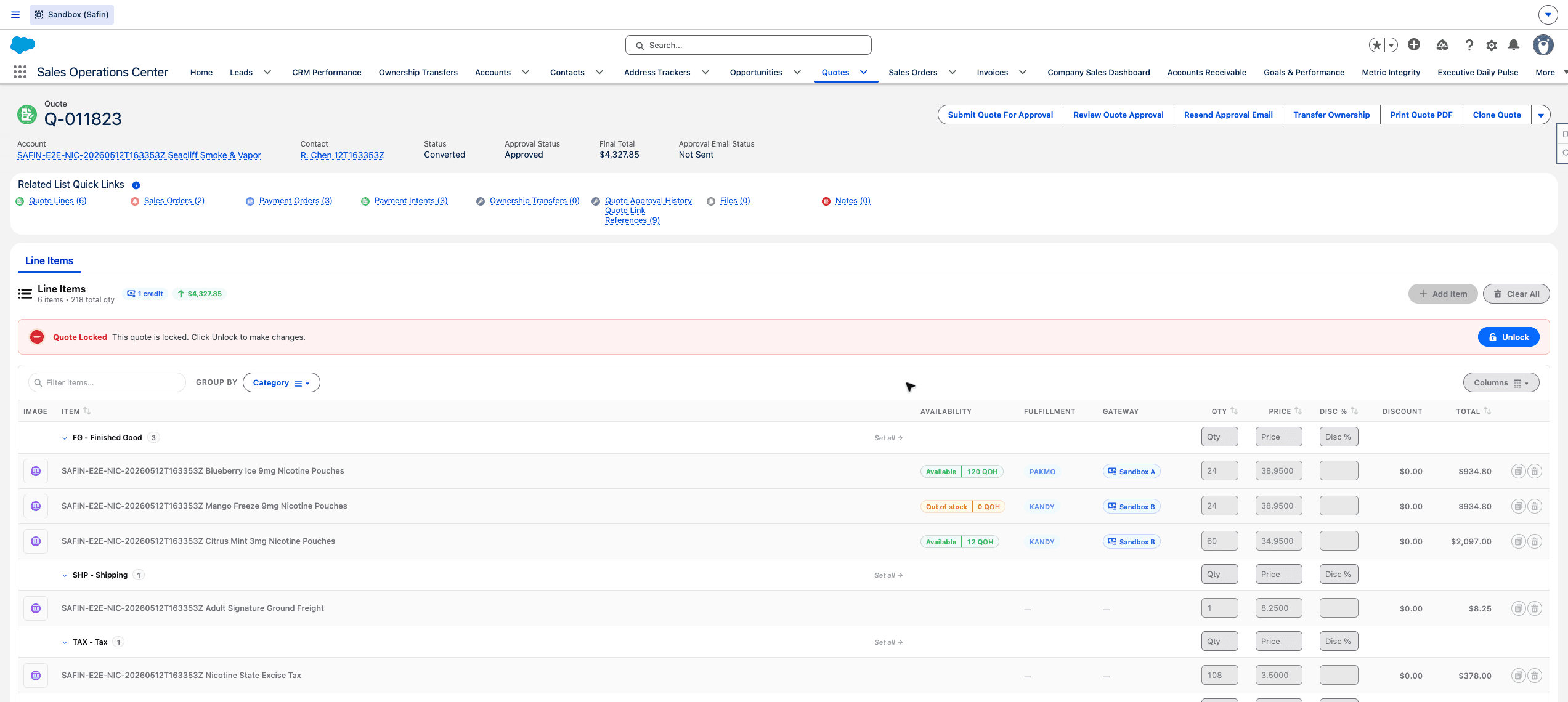This screenshot has height=702, width=1568.
Task: Sort by the ITEM column arrows
Action: point(87,411)
